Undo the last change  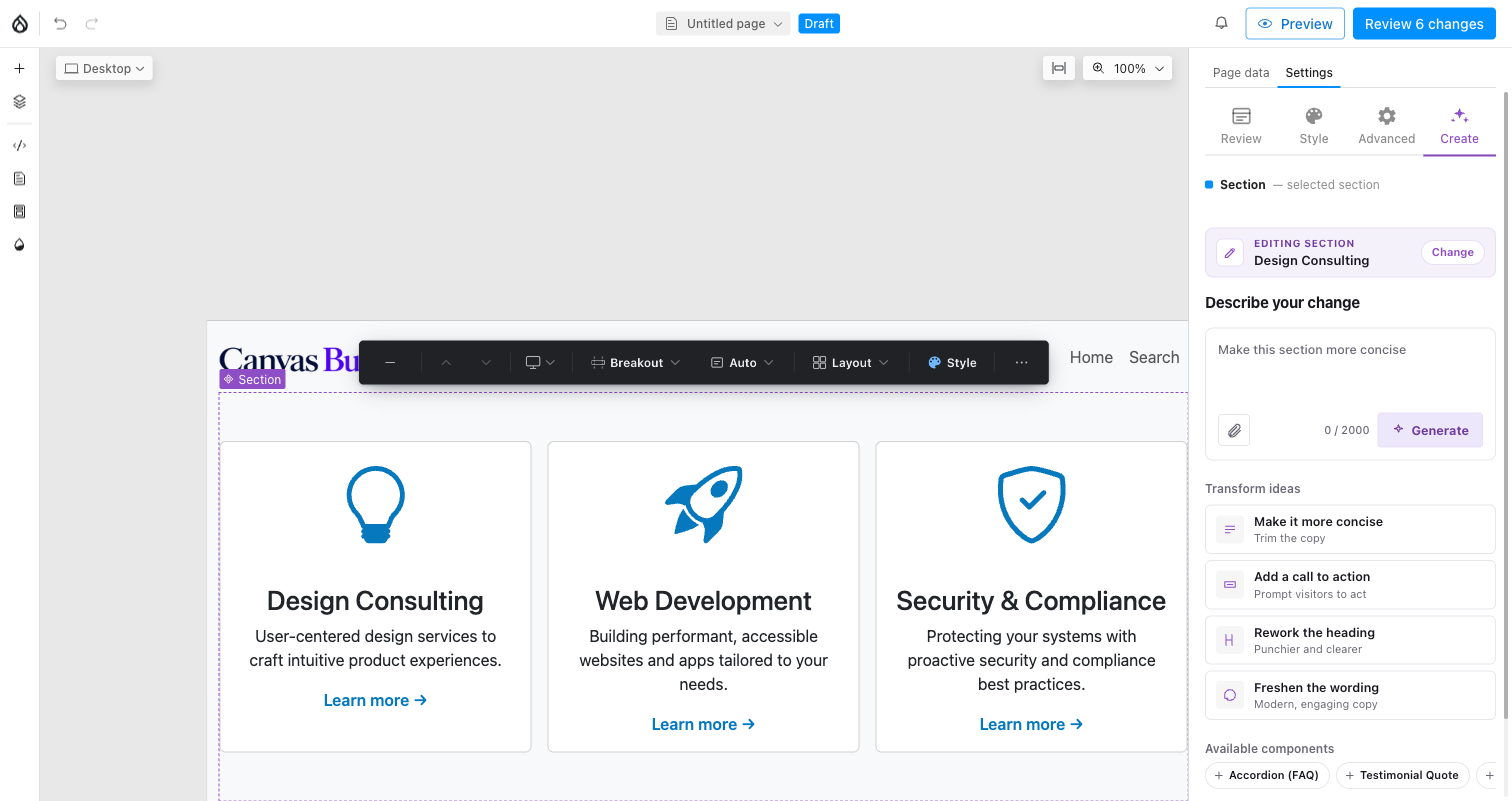coord(60,23)
